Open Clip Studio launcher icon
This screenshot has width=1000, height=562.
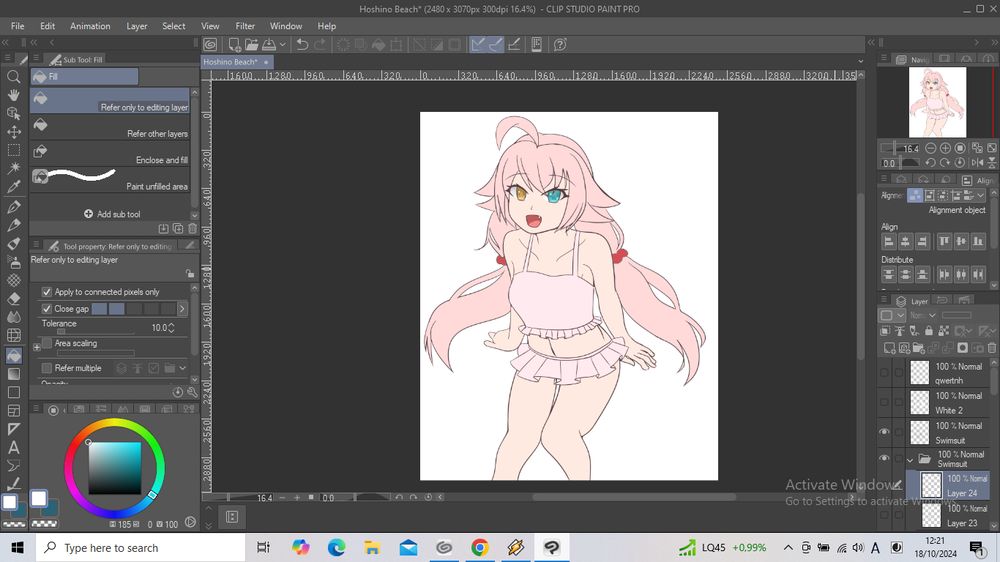[x=210, y=44]
